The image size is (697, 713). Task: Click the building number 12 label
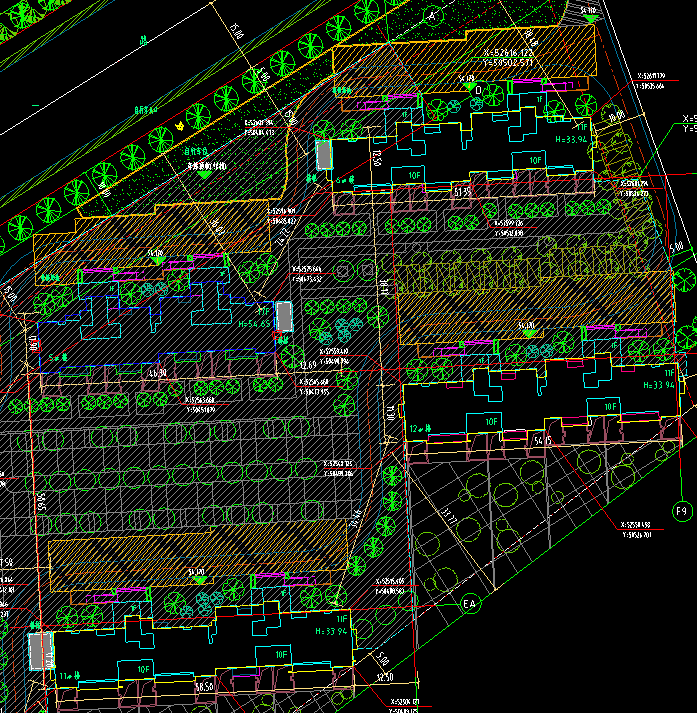tap(420, 429)
